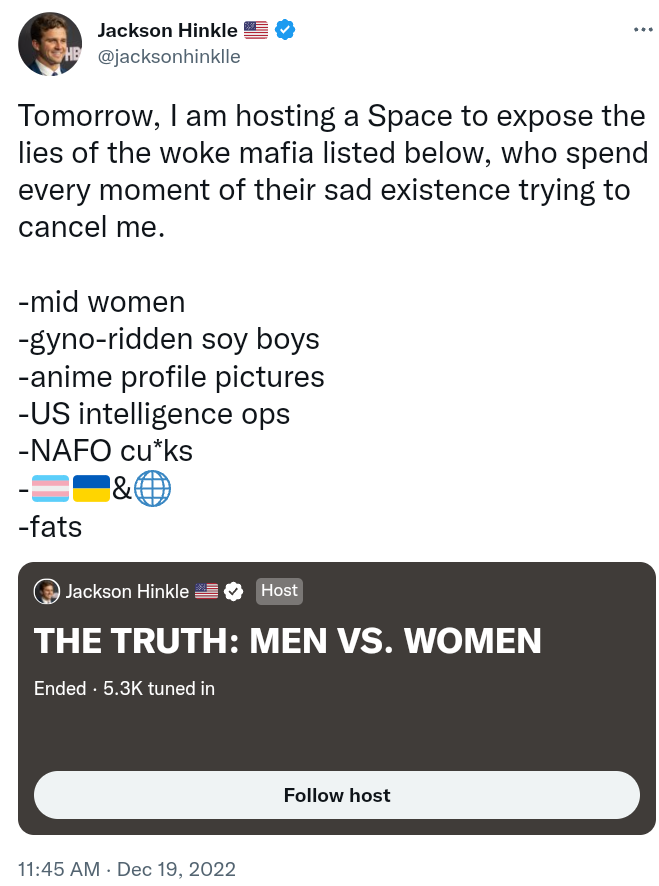Screen dimensions: 659x886
Task: Click the small host avatar in the Space card
Action: point(47,591)
